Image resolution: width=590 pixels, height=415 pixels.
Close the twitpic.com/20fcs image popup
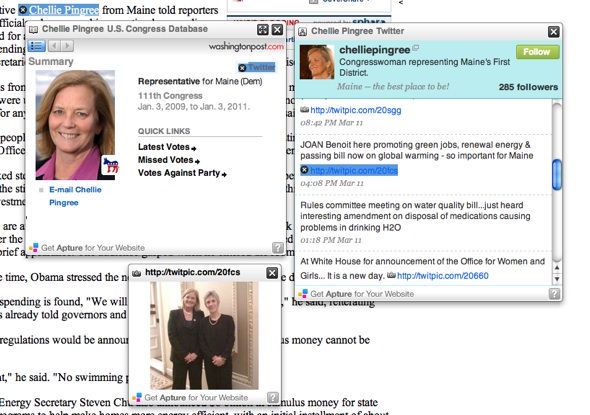pos(272,273)
